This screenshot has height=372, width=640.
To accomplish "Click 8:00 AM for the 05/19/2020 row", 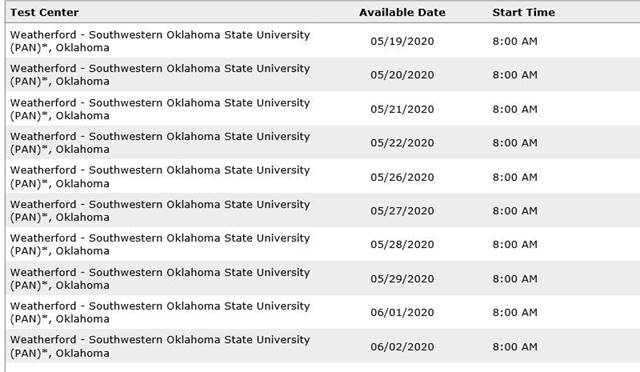I will pyautogui.click(x=515, y=41).
